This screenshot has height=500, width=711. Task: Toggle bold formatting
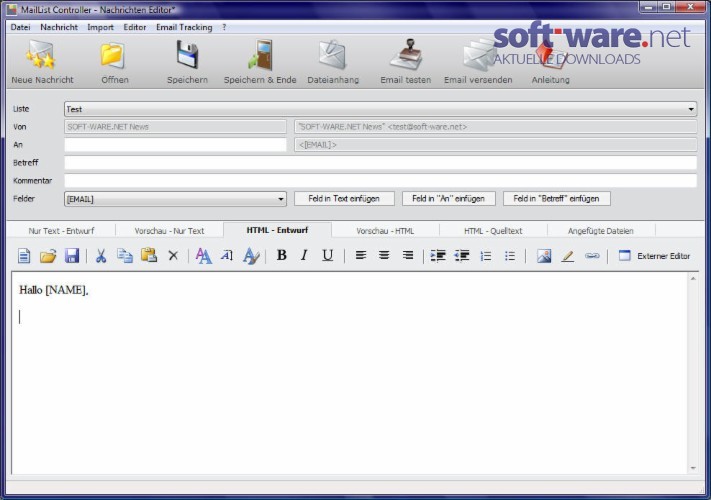282,256
